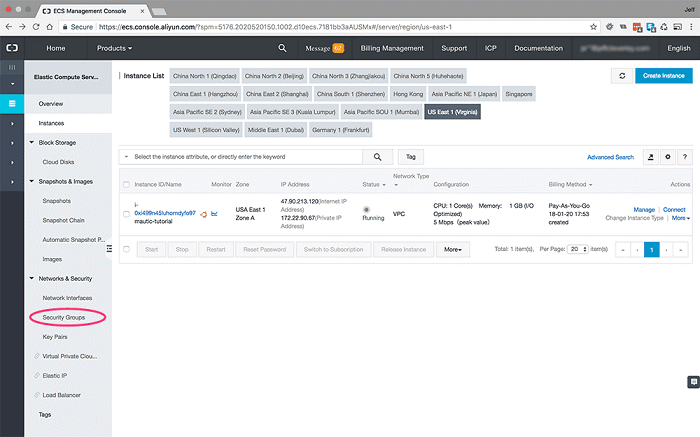Viewport: 700px width, 437px height.
Task: Click the Alibaba Cloud logo icon
Action: point(12,48)
